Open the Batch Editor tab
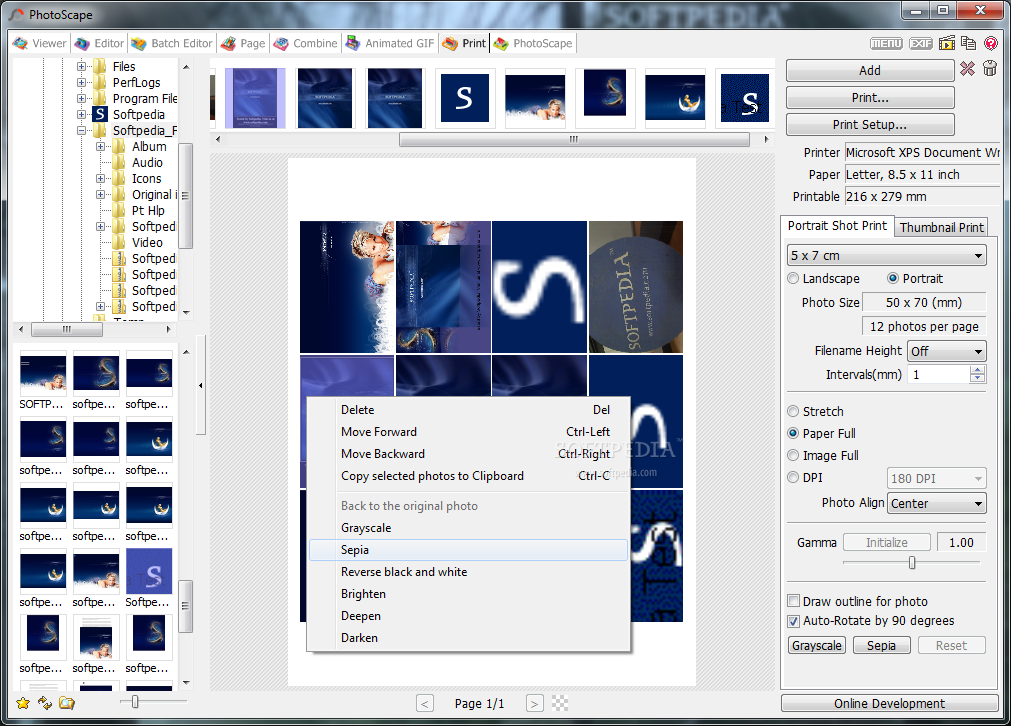Screen dimensions: 1011x726 (172, 43)
